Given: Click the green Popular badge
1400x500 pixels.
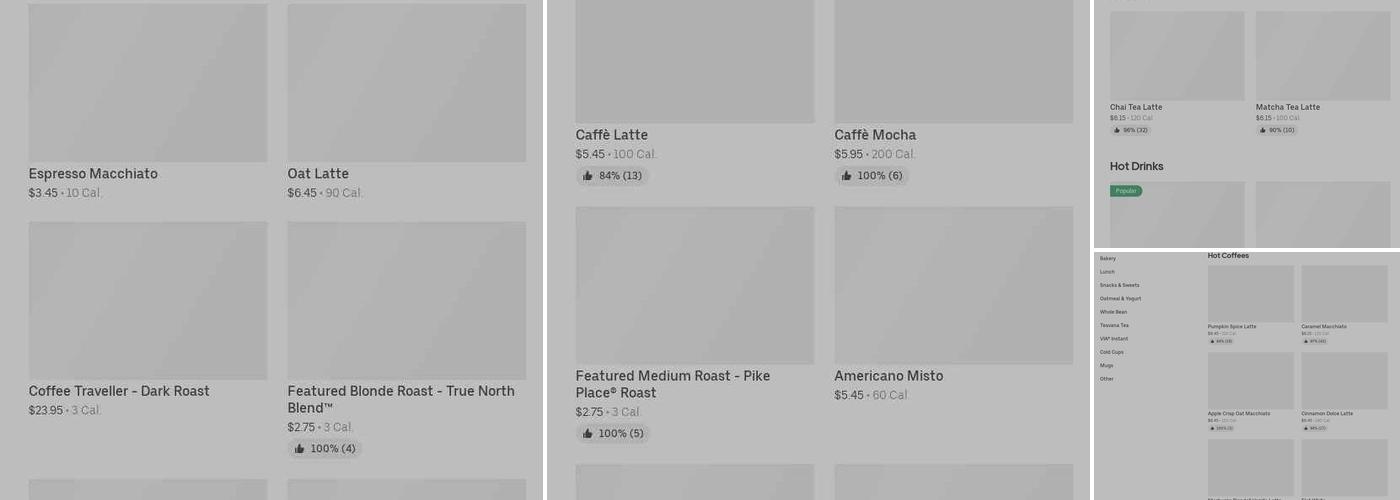Looking at the screenshot, I should (x=1126, y=191).
